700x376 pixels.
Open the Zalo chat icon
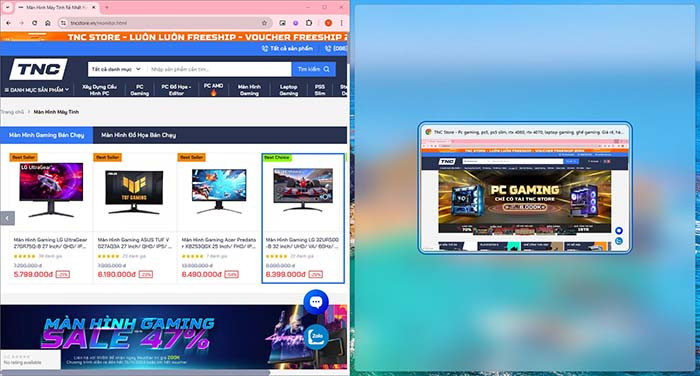coord(316,336)
